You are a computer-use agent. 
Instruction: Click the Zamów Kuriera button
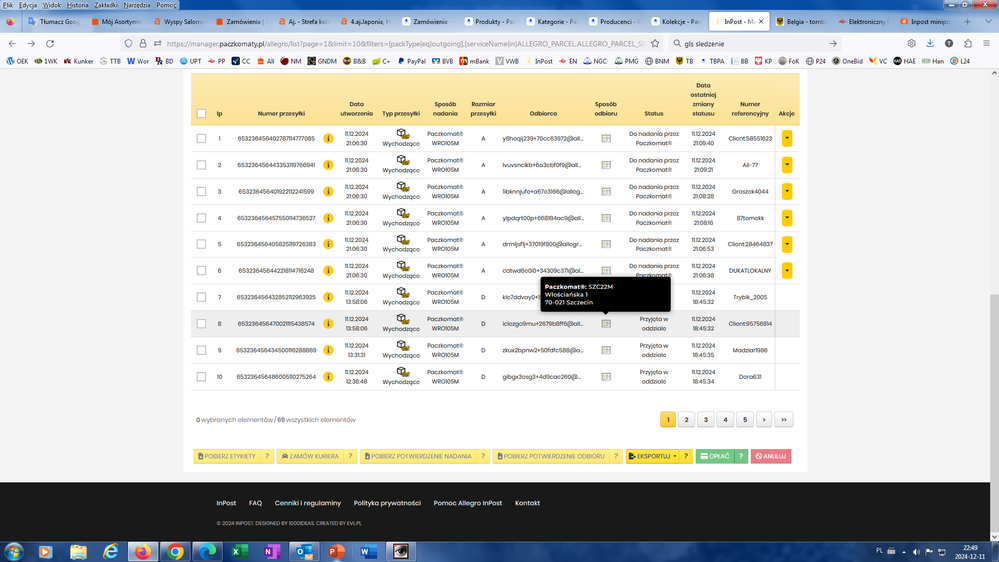coord(310,456)
